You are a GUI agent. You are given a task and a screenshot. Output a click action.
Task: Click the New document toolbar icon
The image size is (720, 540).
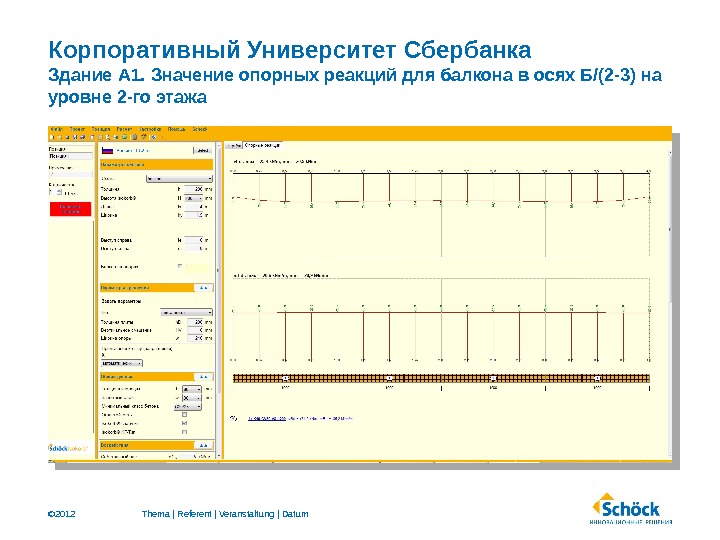pos(52,137)
